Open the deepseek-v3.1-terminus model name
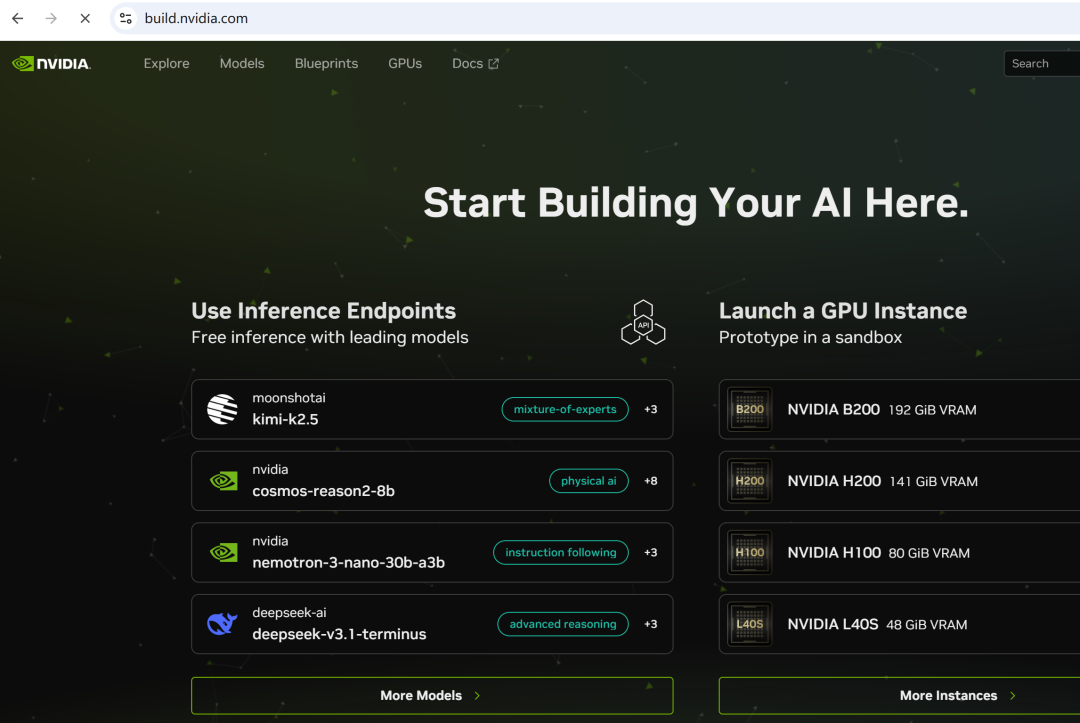Viewport: 1080px width, 723px height. click(339, 634)
